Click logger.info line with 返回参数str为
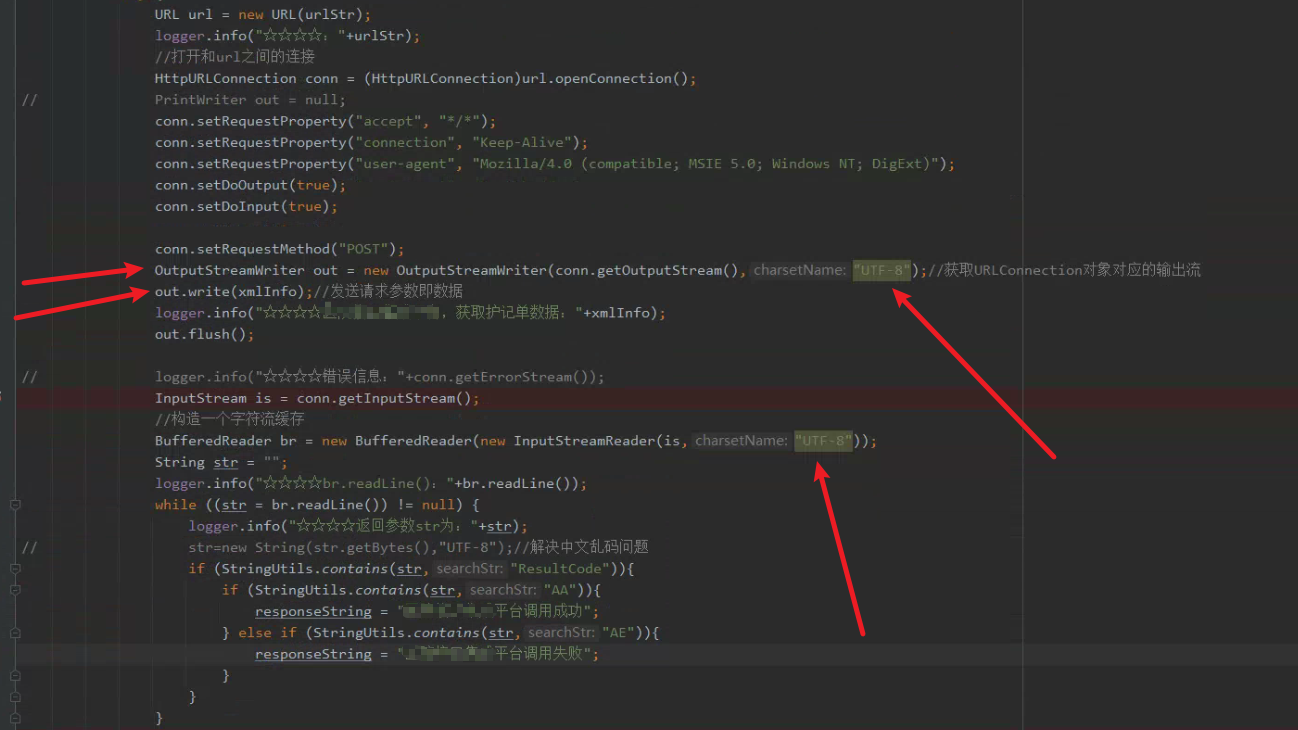The image size is (1298, 730). click(x=358, y=526)
